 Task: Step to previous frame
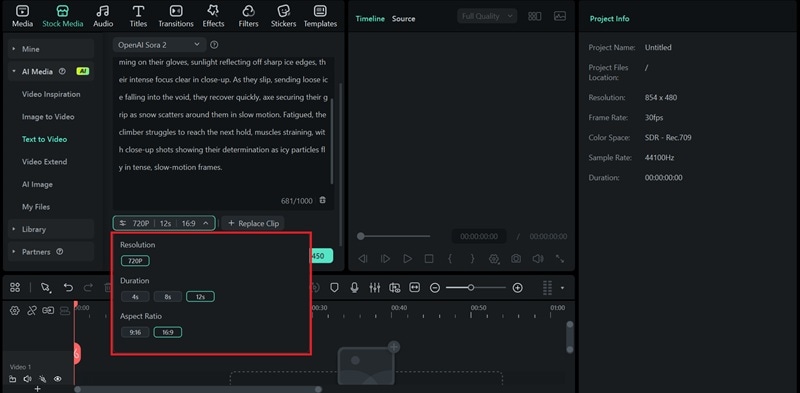click(362, 259)
